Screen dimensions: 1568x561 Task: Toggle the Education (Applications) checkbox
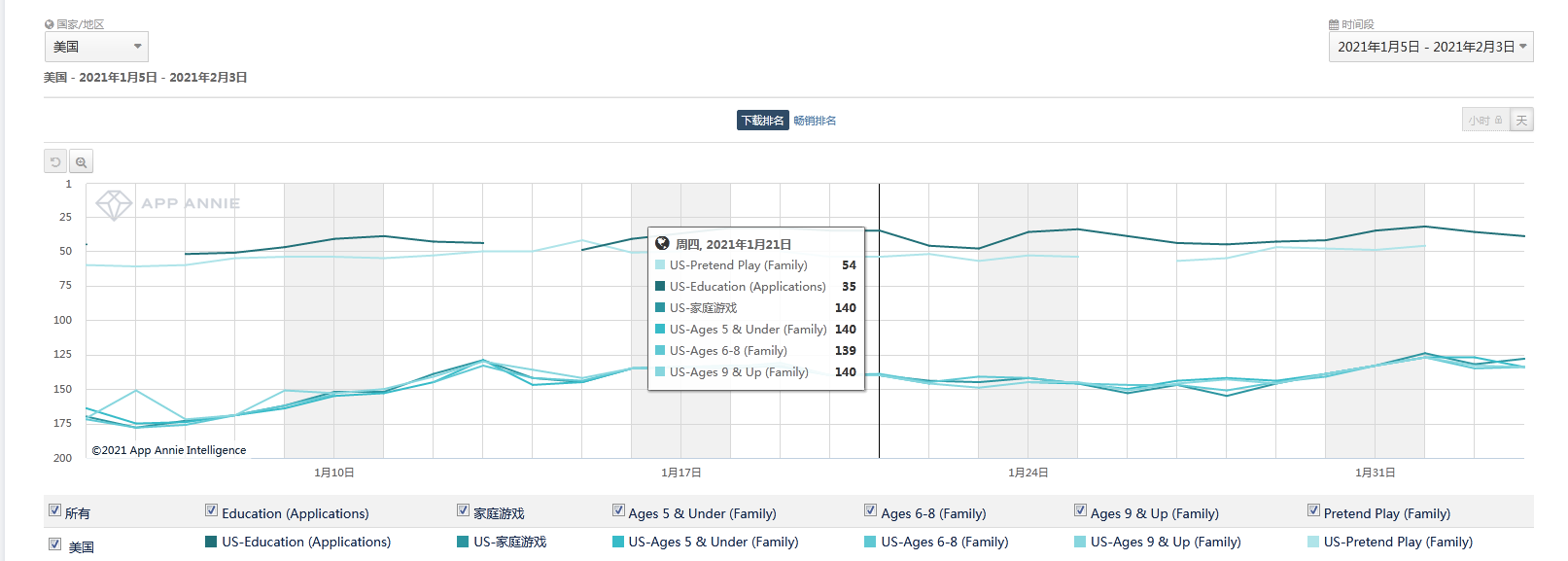(x=211, y=510)
